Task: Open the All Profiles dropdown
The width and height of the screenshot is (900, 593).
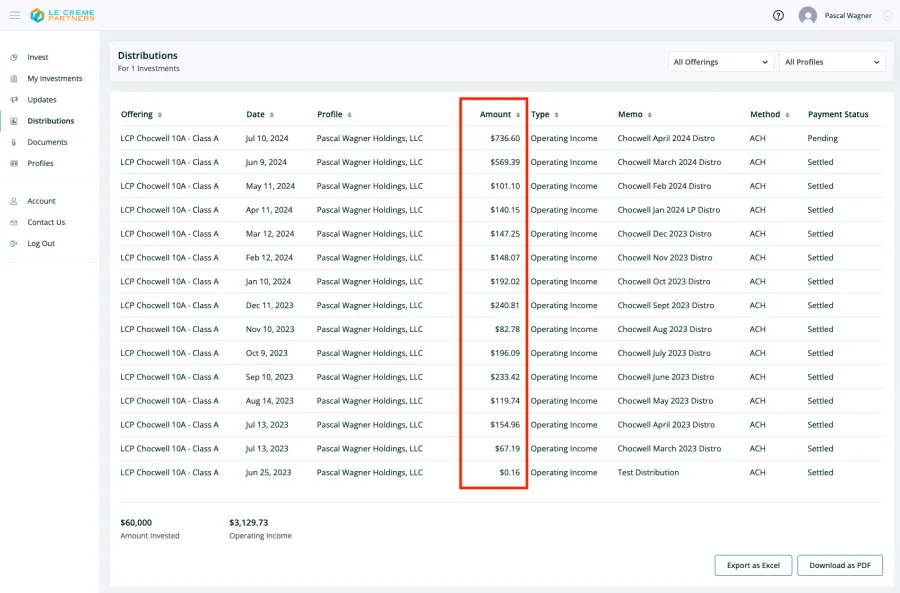Action: pyautogui.click(x=832, y=62)
